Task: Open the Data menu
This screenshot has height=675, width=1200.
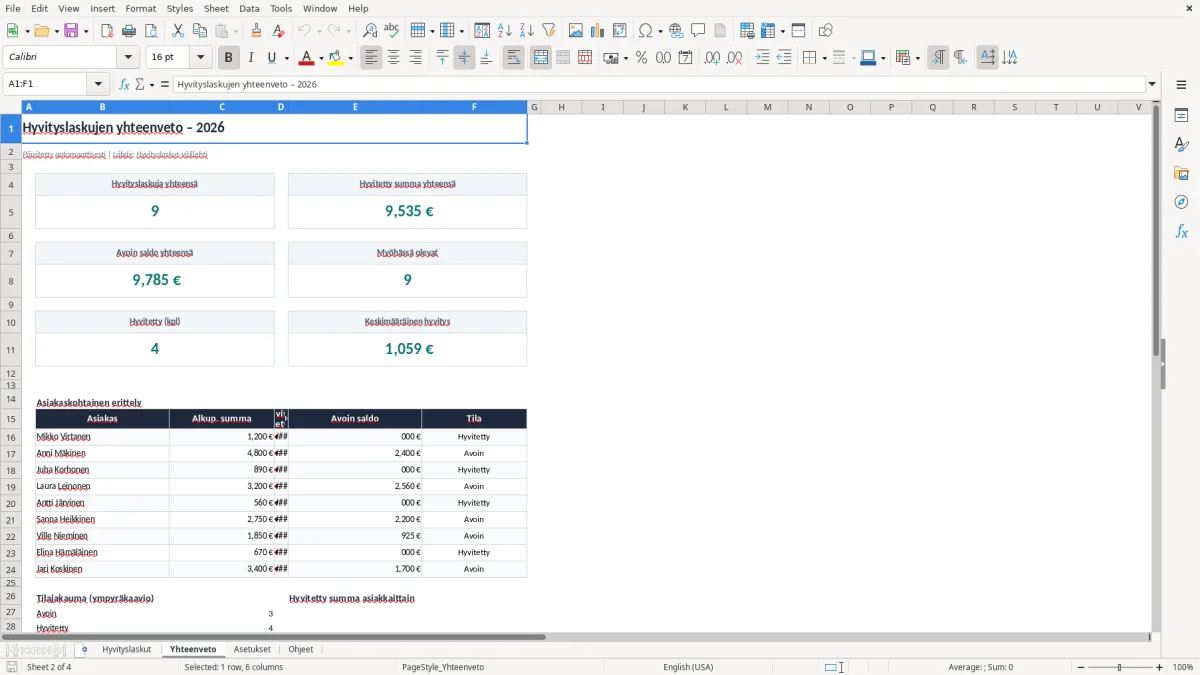Action: [249, 8]
